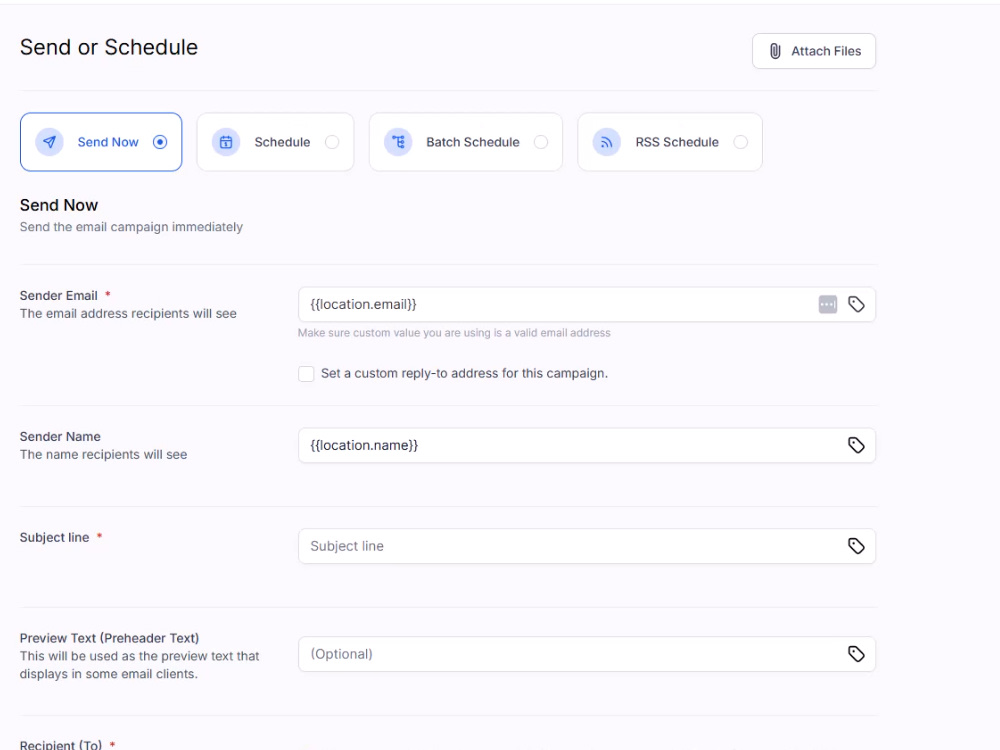This screenshot has width=1000, height=750.
Task: Select the RSS Schedule radio button
Action: 740,142
